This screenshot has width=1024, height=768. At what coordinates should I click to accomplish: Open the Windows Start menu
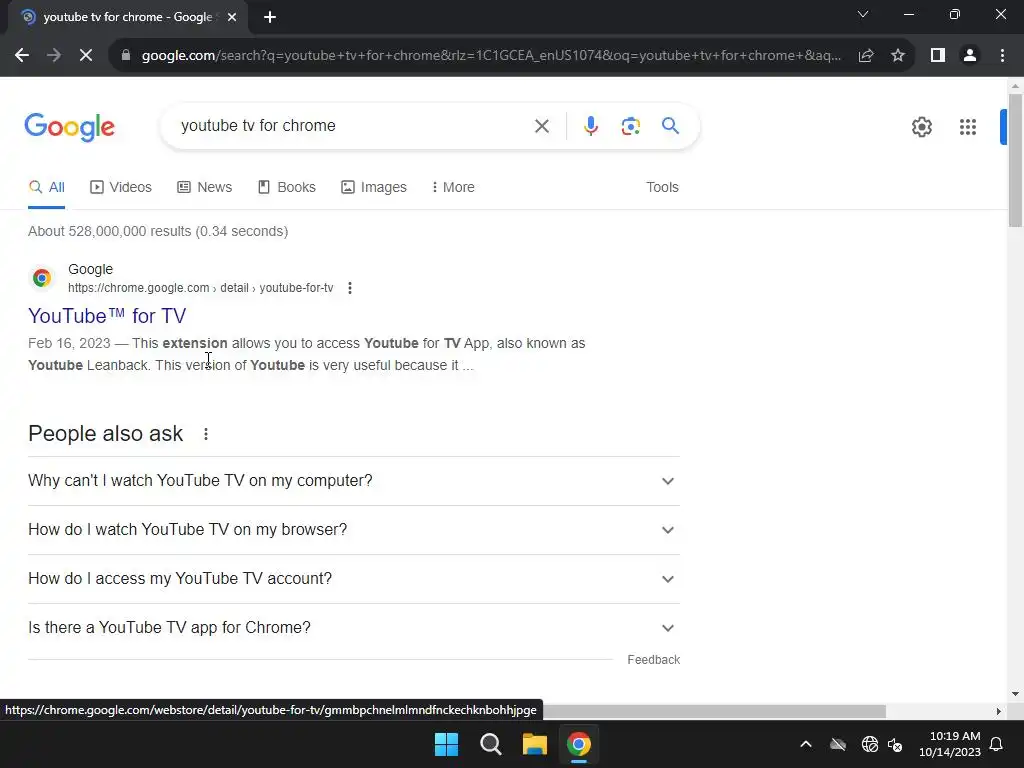pos(447,744)
